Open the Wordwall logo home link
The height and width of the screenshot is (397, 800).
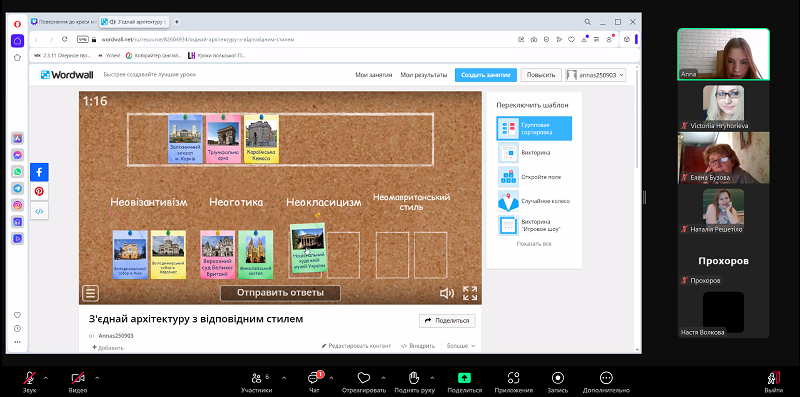pyautogui.click(x=67, y=75)
